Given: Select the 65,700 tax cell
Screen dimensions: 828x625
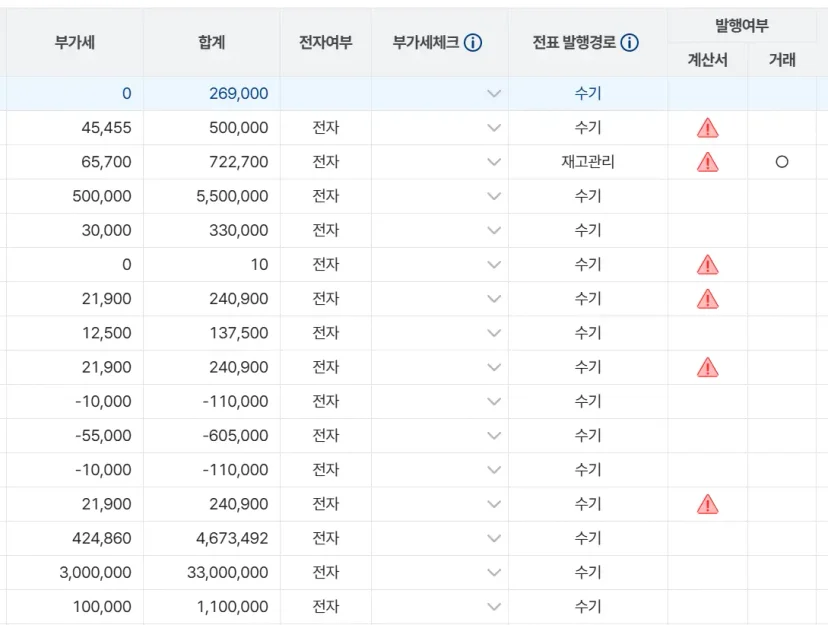Looking at the screenshot, I should click(x=74, y=162).
